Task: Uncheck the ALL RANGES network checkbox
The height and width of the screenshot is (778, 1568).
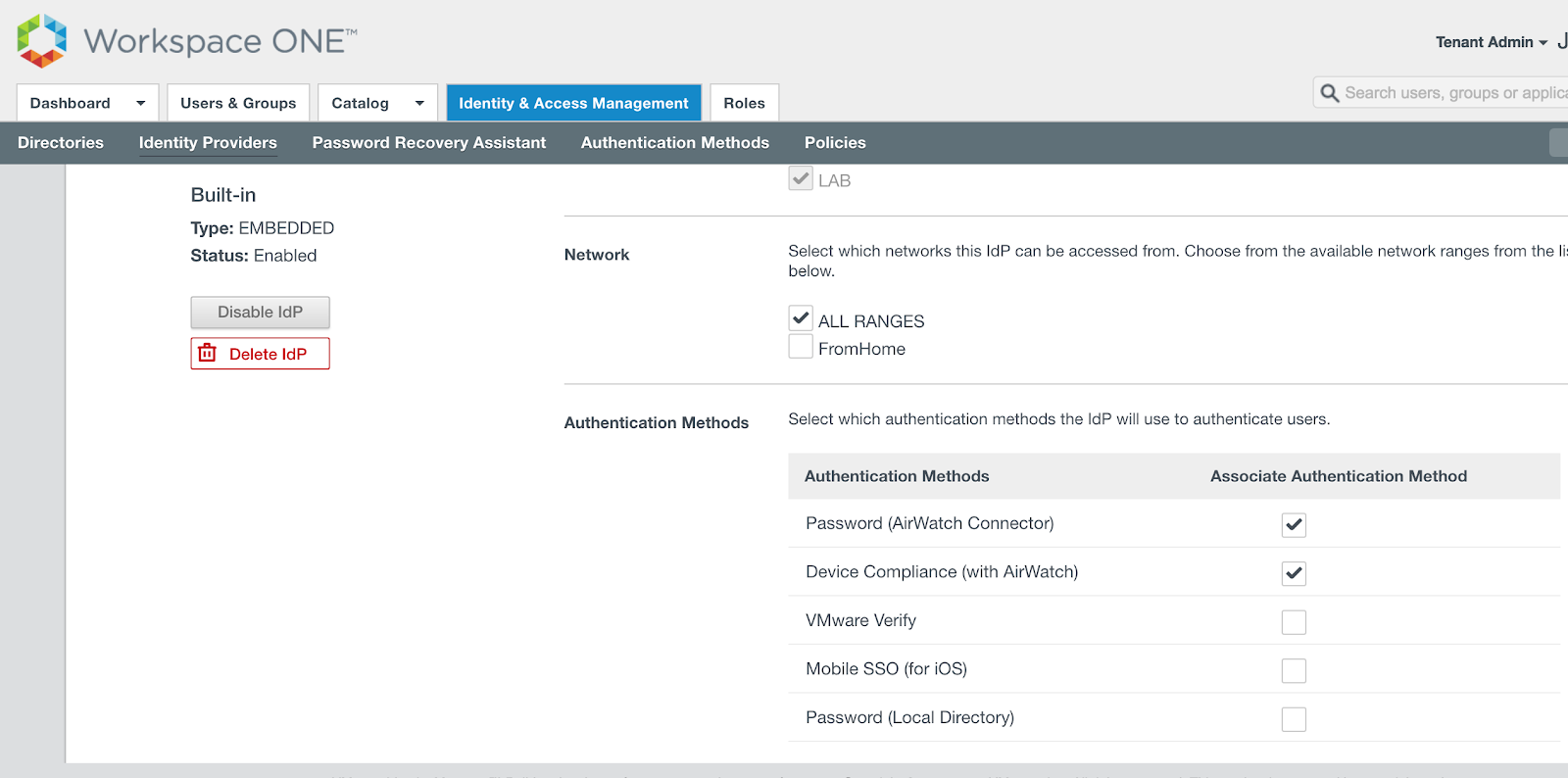Action: [x=801, y=318]
